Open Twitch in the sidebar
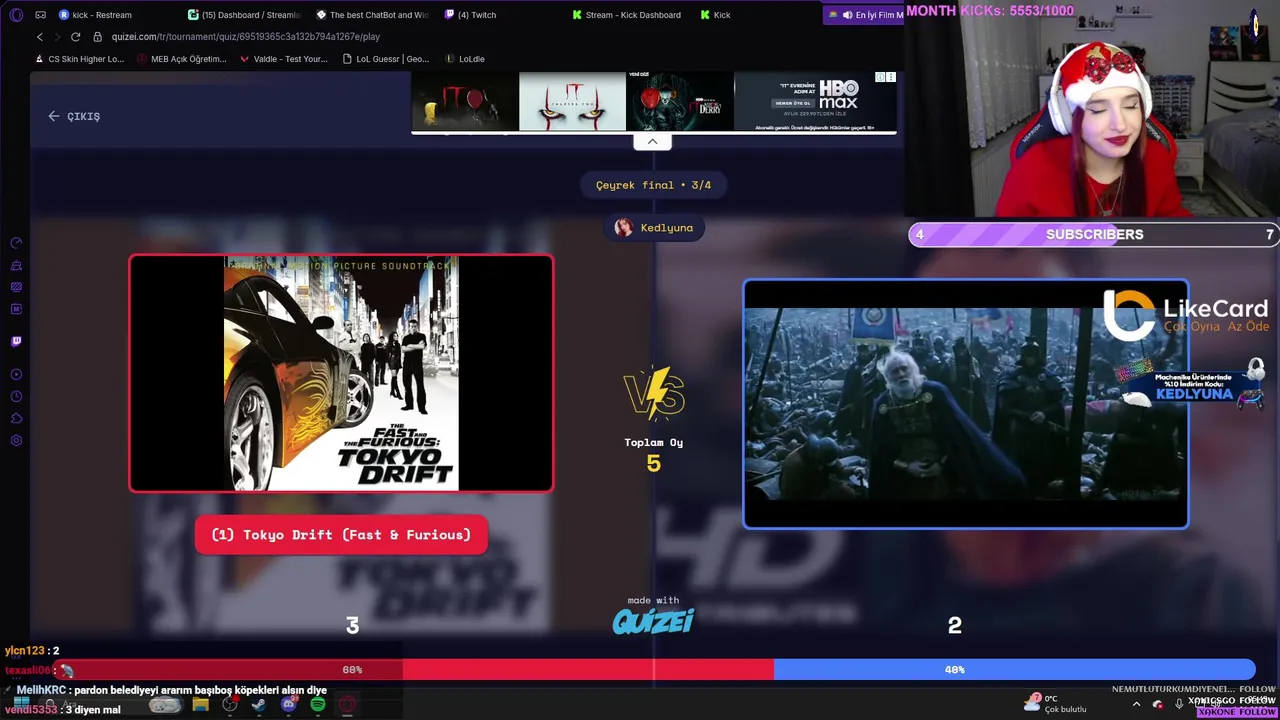The width and height of the screenshot is (1280, 720). click(16, 341)
